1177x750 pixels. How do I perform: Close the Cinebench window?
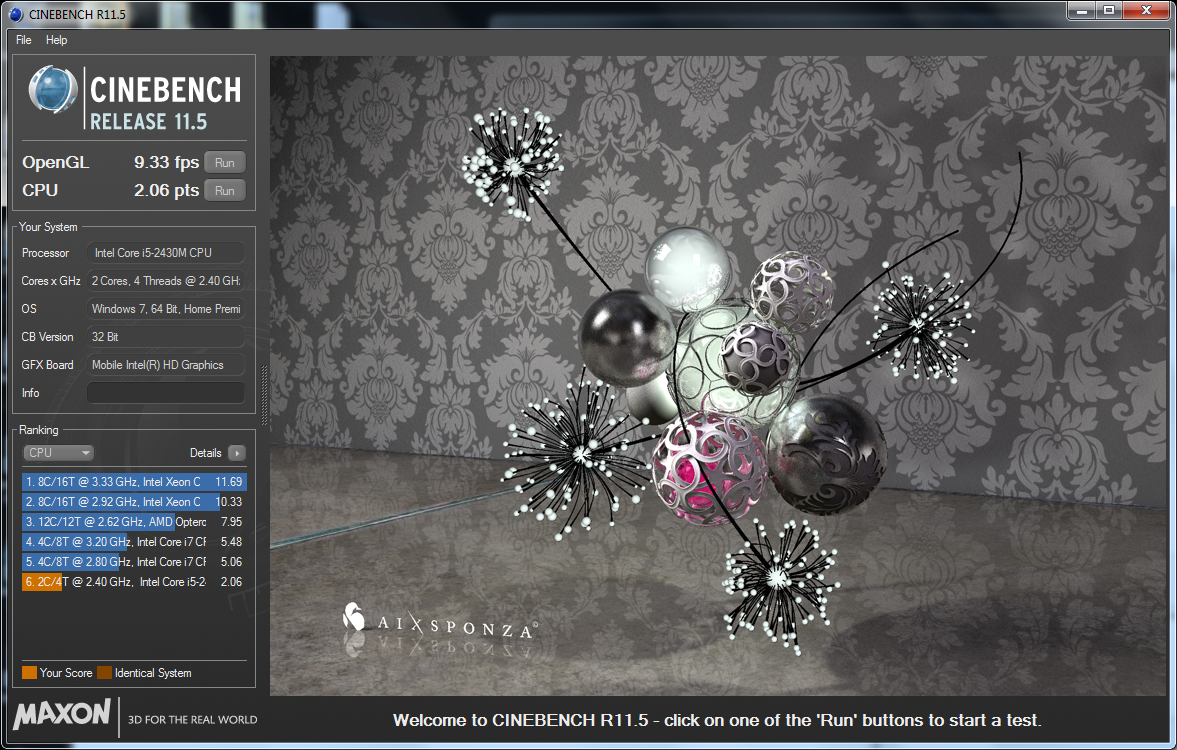click(1146, 11)
